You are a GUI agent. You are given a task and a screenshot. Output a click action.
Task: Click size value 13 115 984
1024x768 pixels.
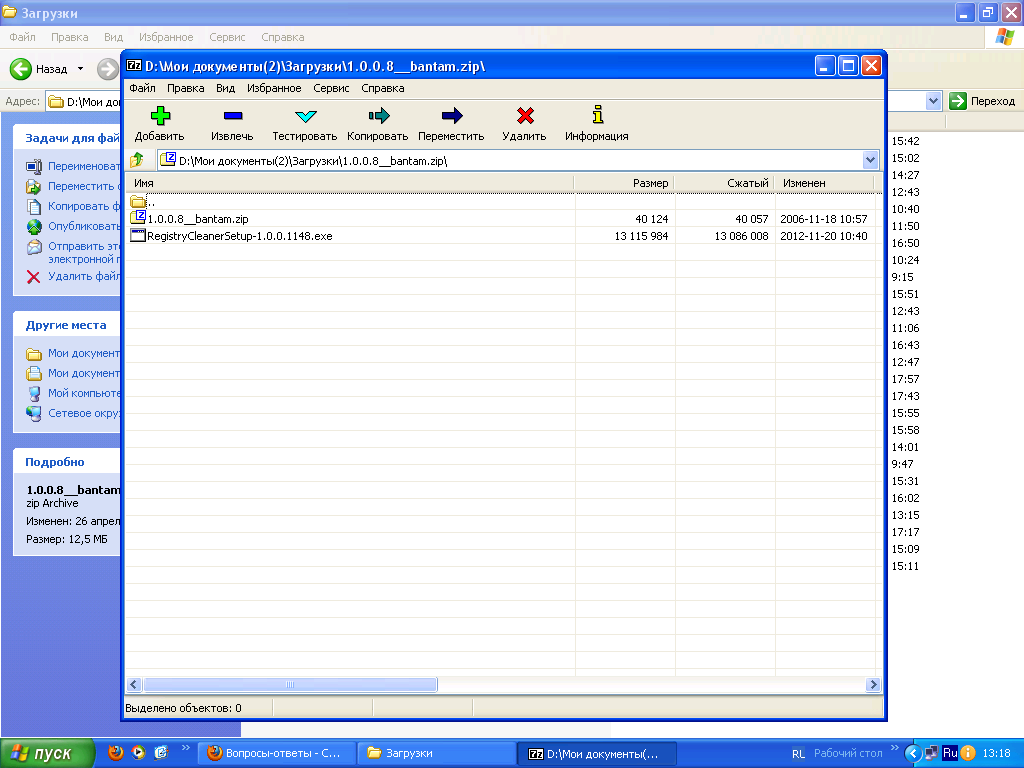pos(641,236)
